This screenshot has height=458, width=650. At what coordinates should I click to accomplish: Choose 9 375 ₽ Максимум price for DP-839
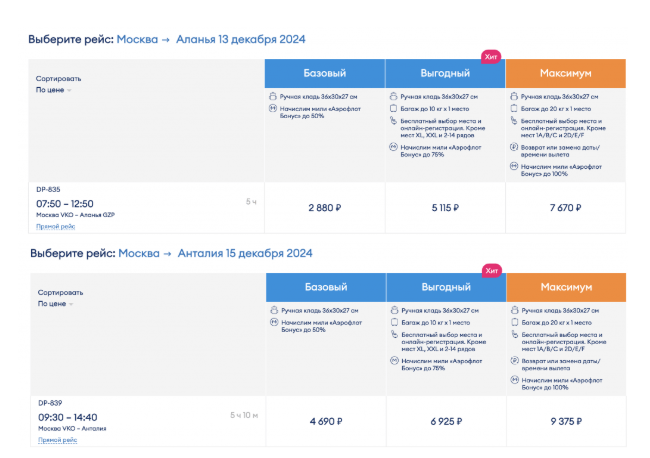[566, 422]
